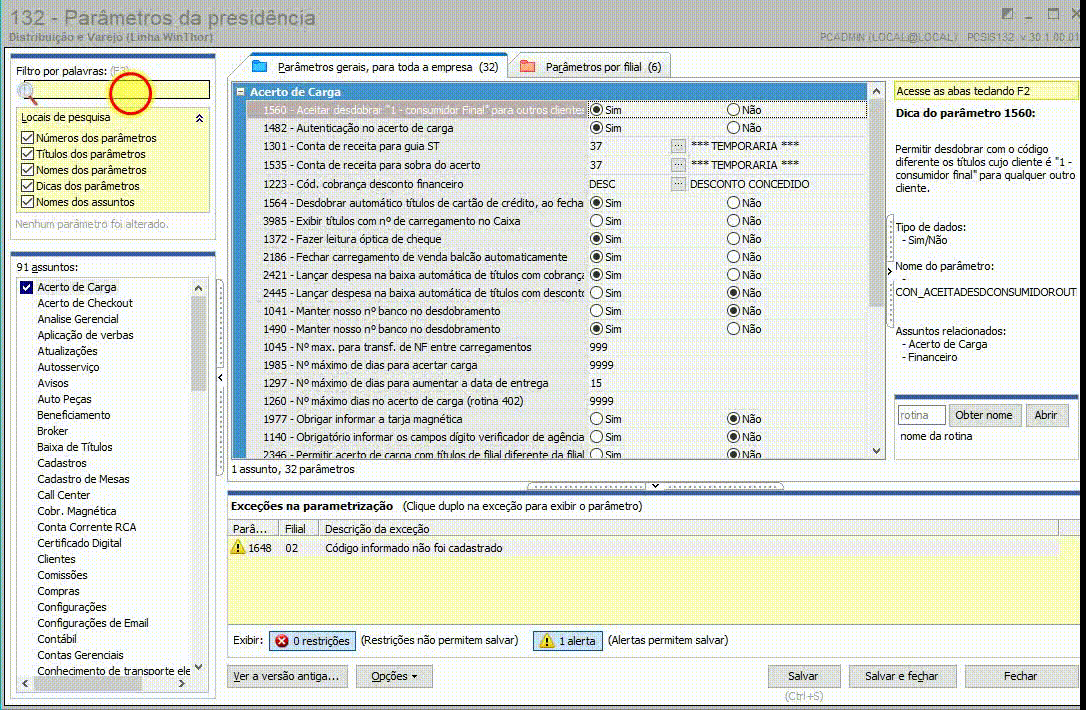
Task: Select Não for parameter 1490
Action: (733, 328)
